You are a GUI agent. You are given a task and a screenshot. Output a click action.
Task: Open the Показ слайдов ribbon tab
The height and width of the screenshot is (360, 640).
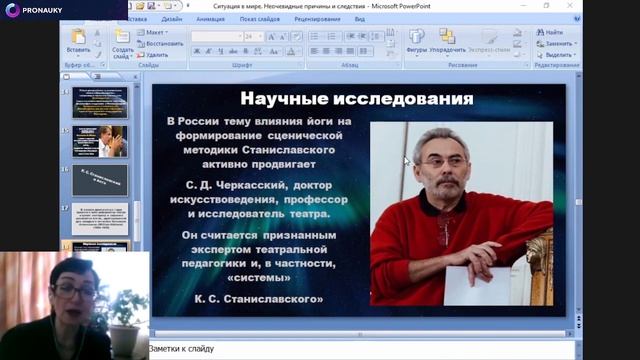(x=260, y=19)
